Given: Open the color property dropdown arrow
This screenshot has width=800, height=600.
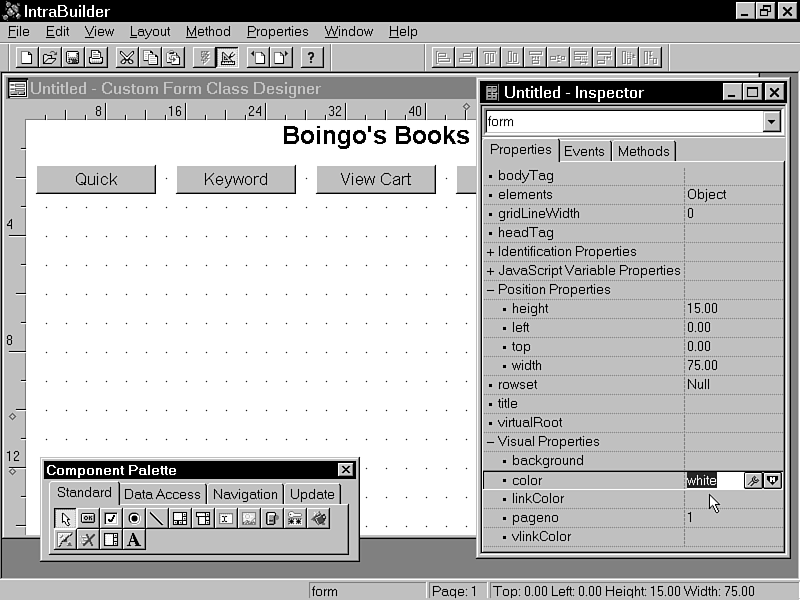Looking at the screenshot, I should 772,481.
